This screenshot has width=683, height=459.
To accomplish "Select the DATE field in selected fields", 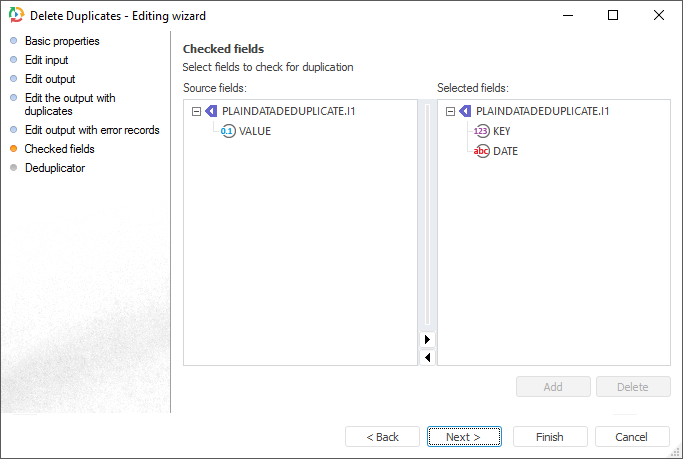I will pyautogui.click(x=505, y=151).
